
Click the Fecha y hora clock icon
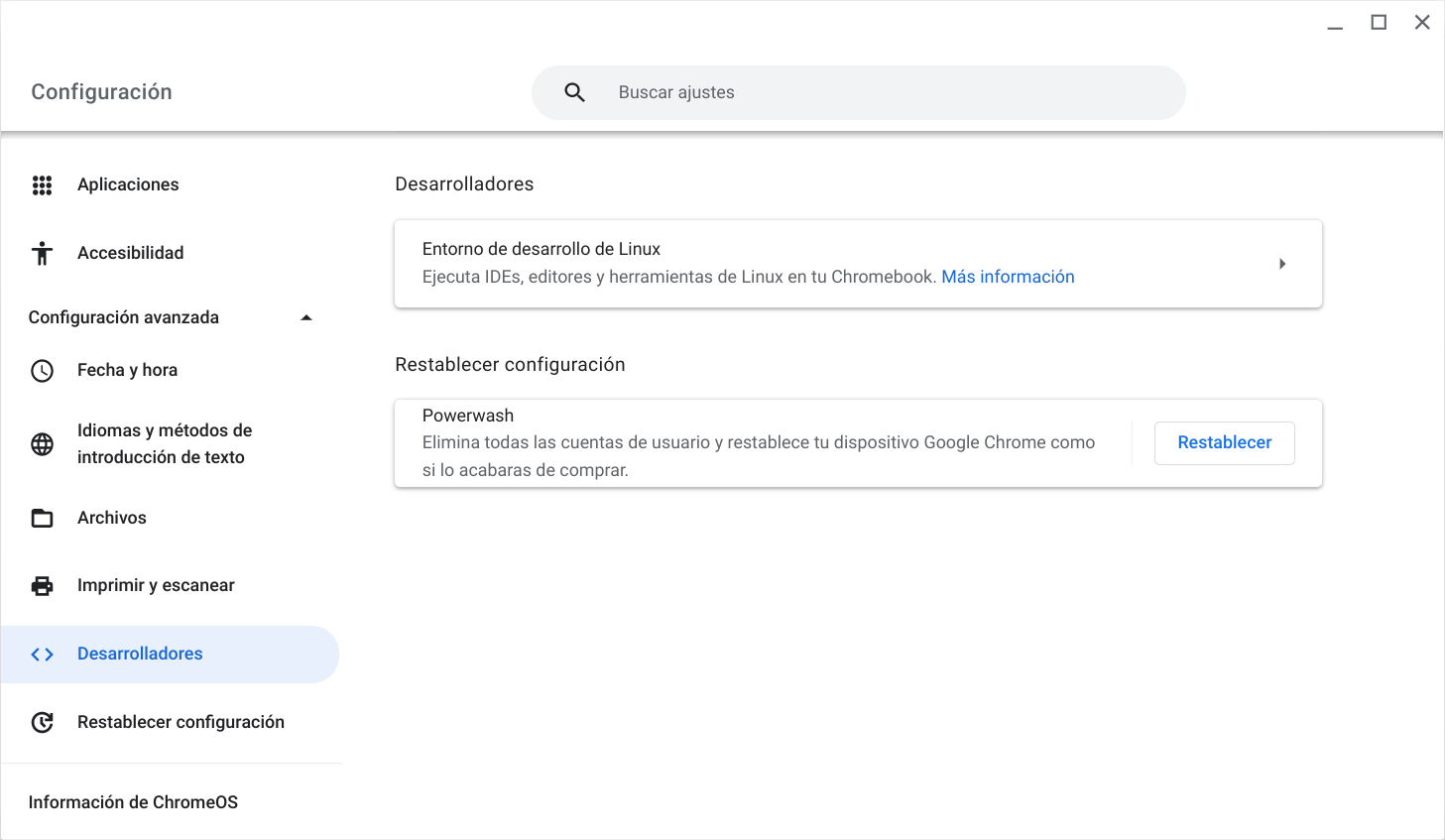[42, 371]
